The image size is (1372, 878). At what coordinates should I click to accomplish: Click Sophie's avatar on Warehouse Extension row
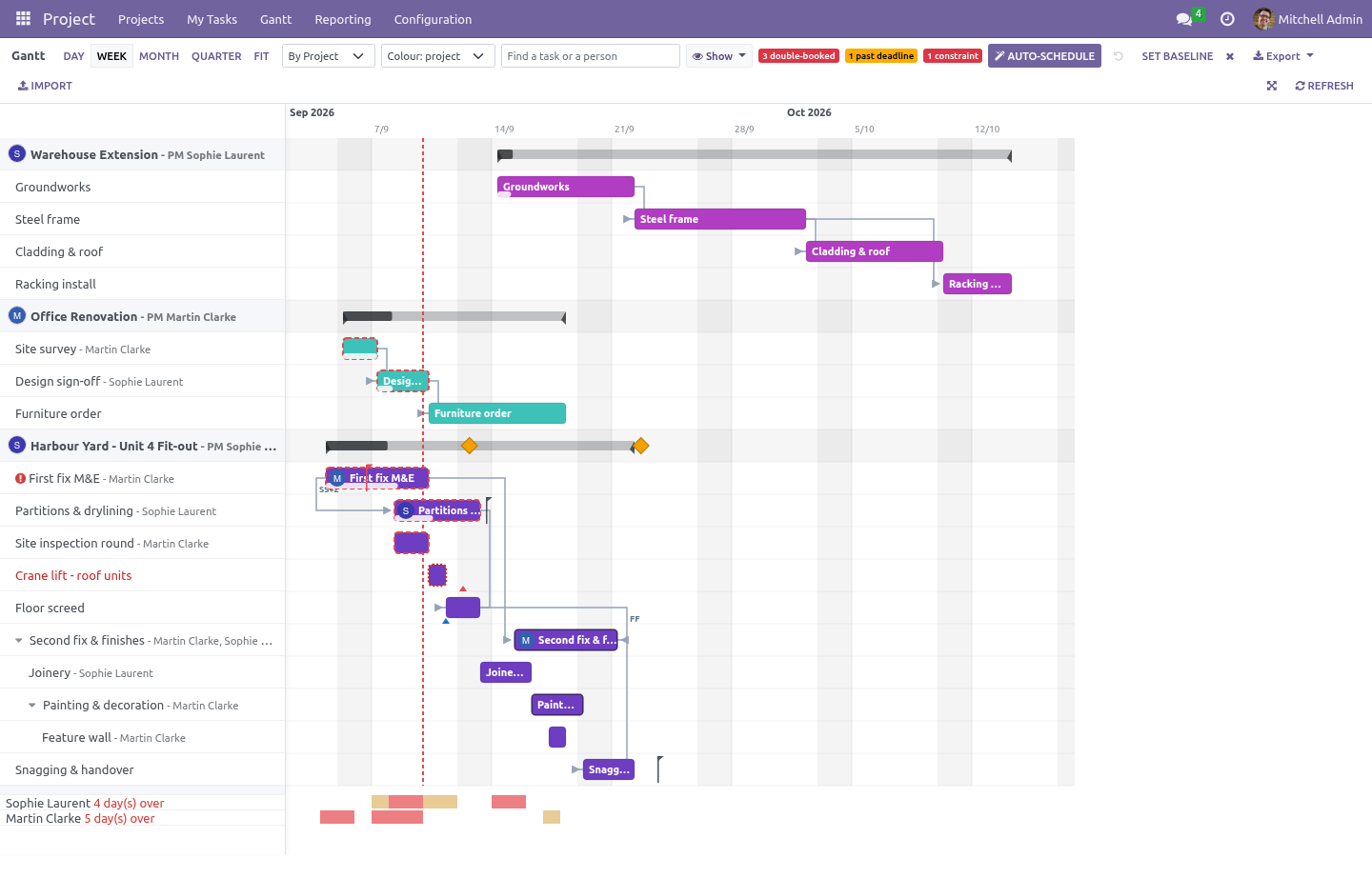point(17,154)
